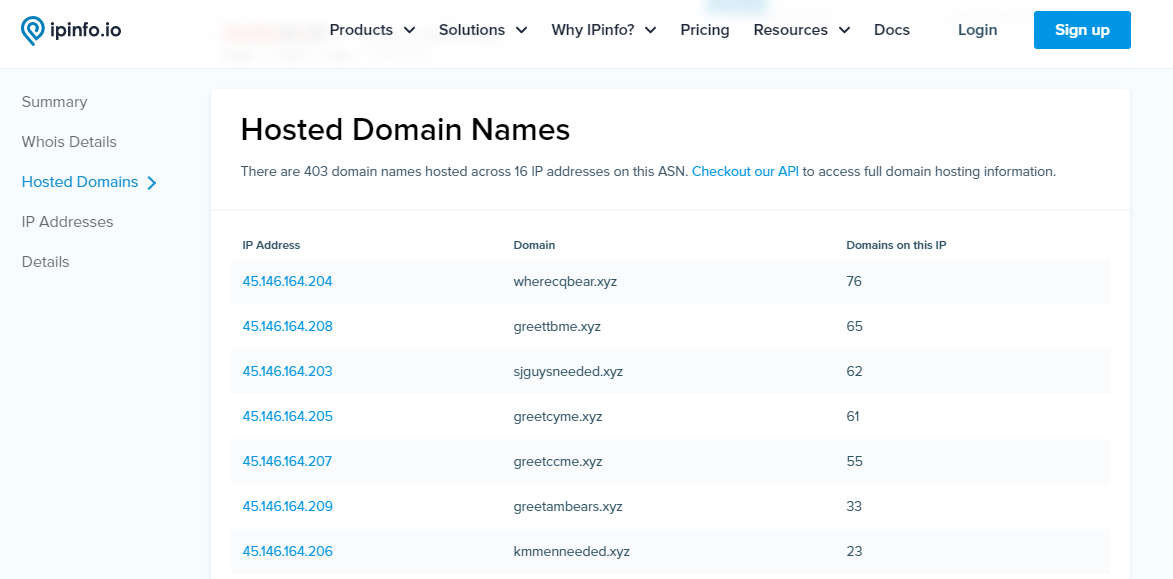This screenshot has width=1173, height=579.
Task: Click the Login link
Action: tap(977, 30)
